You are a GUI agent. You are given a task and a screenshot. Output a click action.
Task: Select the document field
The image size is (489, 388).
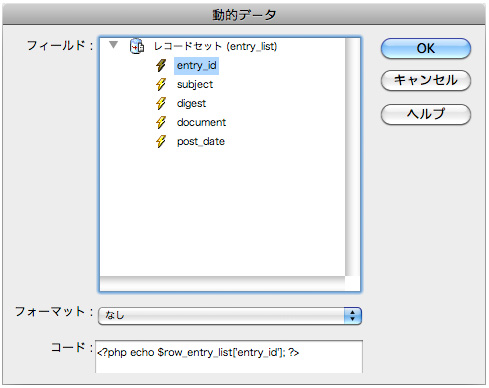[201, 122]
